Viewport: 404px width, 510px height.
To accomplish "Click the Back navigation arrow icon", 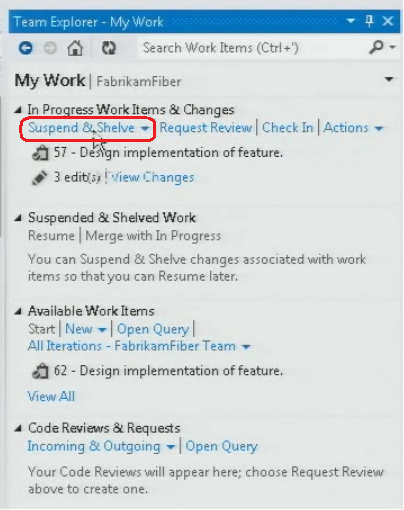I will coord(26,48).
